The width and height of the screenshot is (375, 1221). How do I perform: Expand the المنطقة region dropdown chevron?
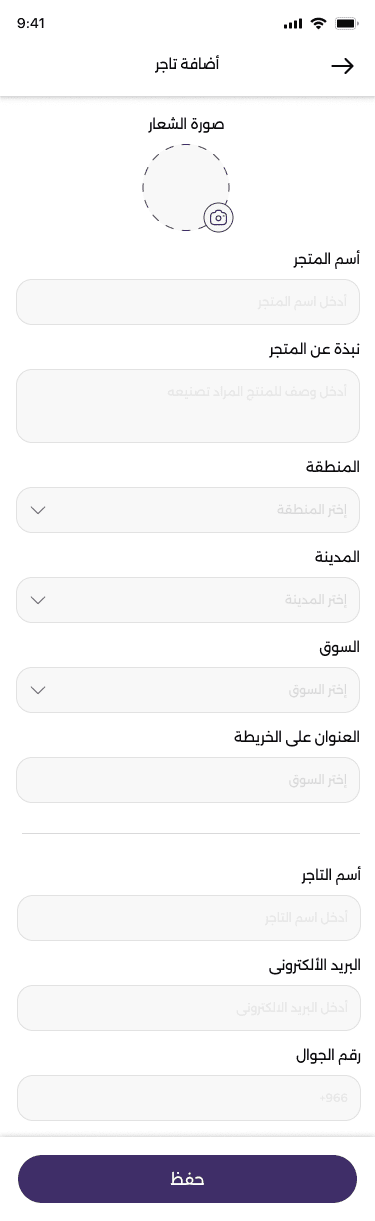click(38, 510)
